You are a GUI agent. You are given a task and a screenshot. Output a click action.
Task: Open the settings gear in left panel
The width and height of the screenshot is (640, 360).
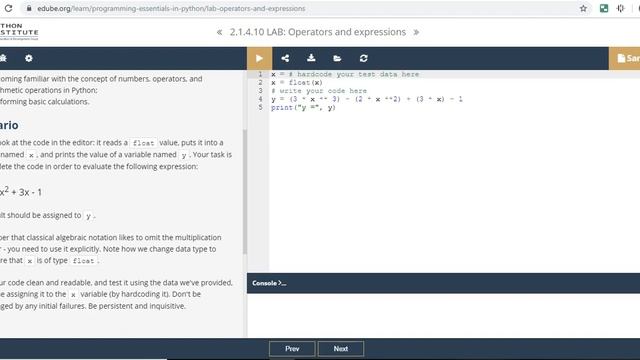pyautogui.click(x=29, y=58)
